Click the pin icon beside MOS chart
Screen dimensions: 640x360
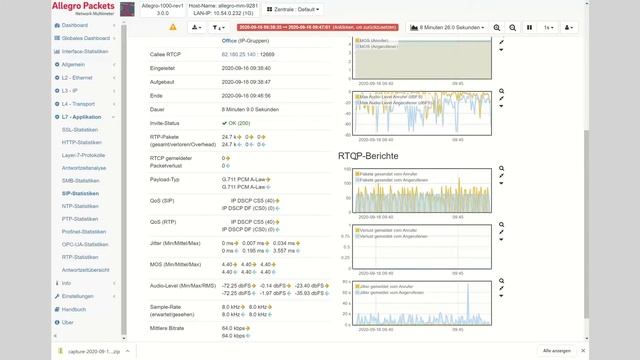tap(501, 42)
